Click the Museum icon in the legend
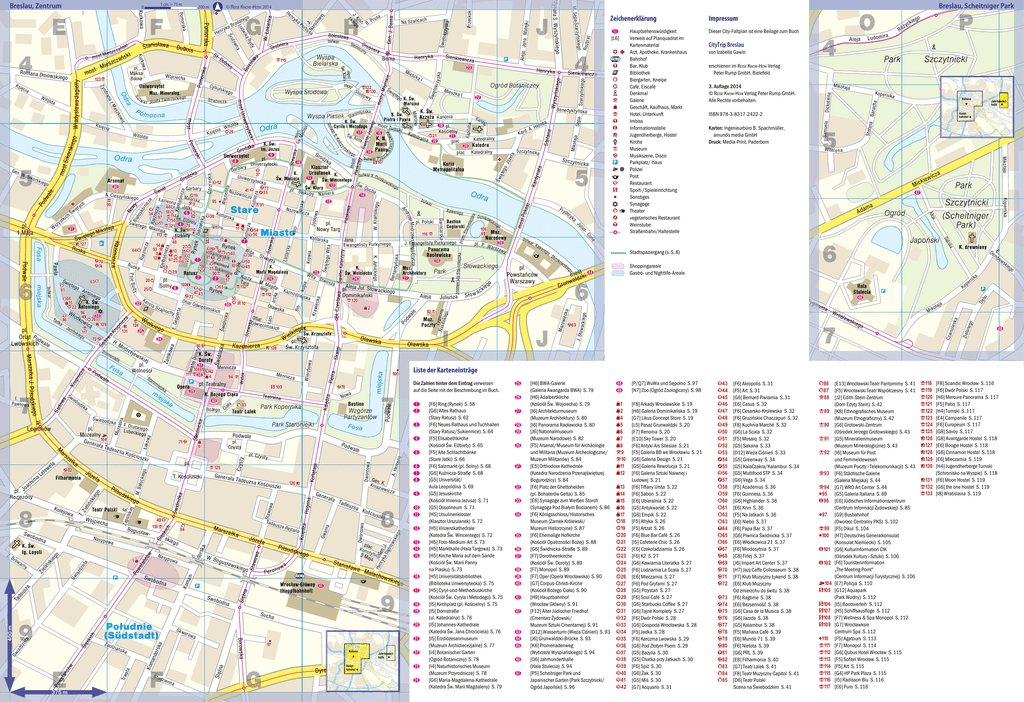Viewport: 1024px width, 702px height. point(615,147)
